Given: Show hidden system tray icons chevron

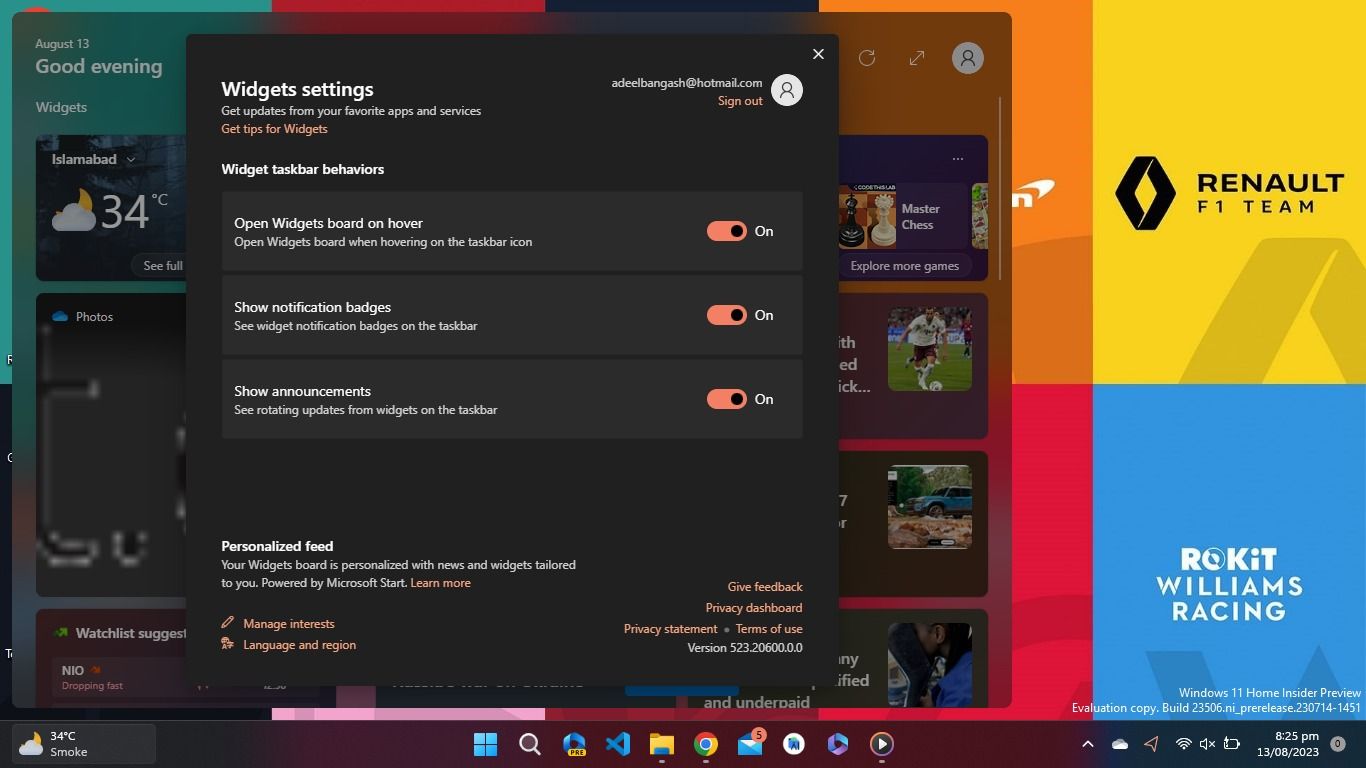Looking at the screenshot, I should [1087, 744].
